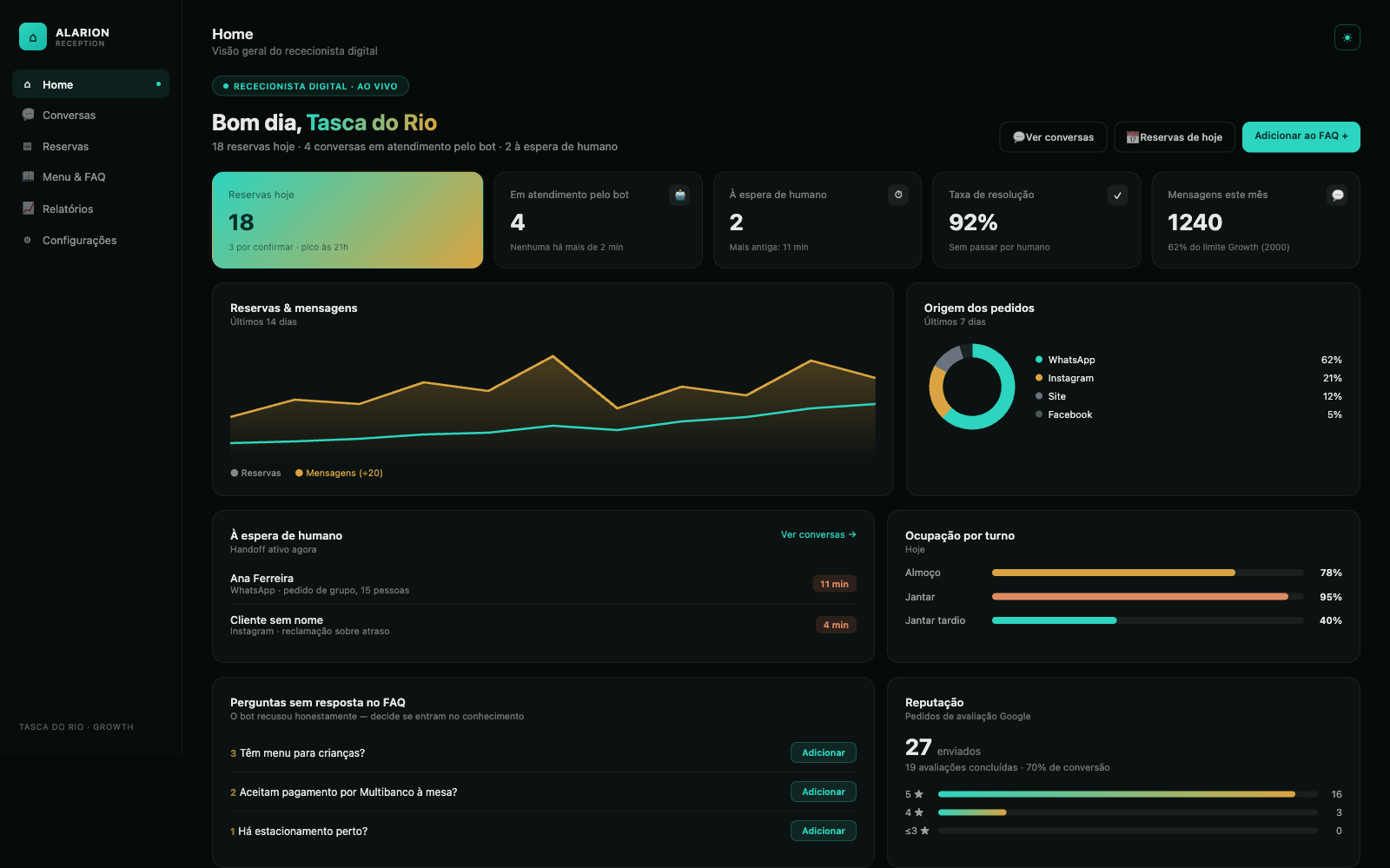Screen dimensions: 1390x868
Task: Click the chat icon on Mensagens este mês card
Action: point(1338,195)
